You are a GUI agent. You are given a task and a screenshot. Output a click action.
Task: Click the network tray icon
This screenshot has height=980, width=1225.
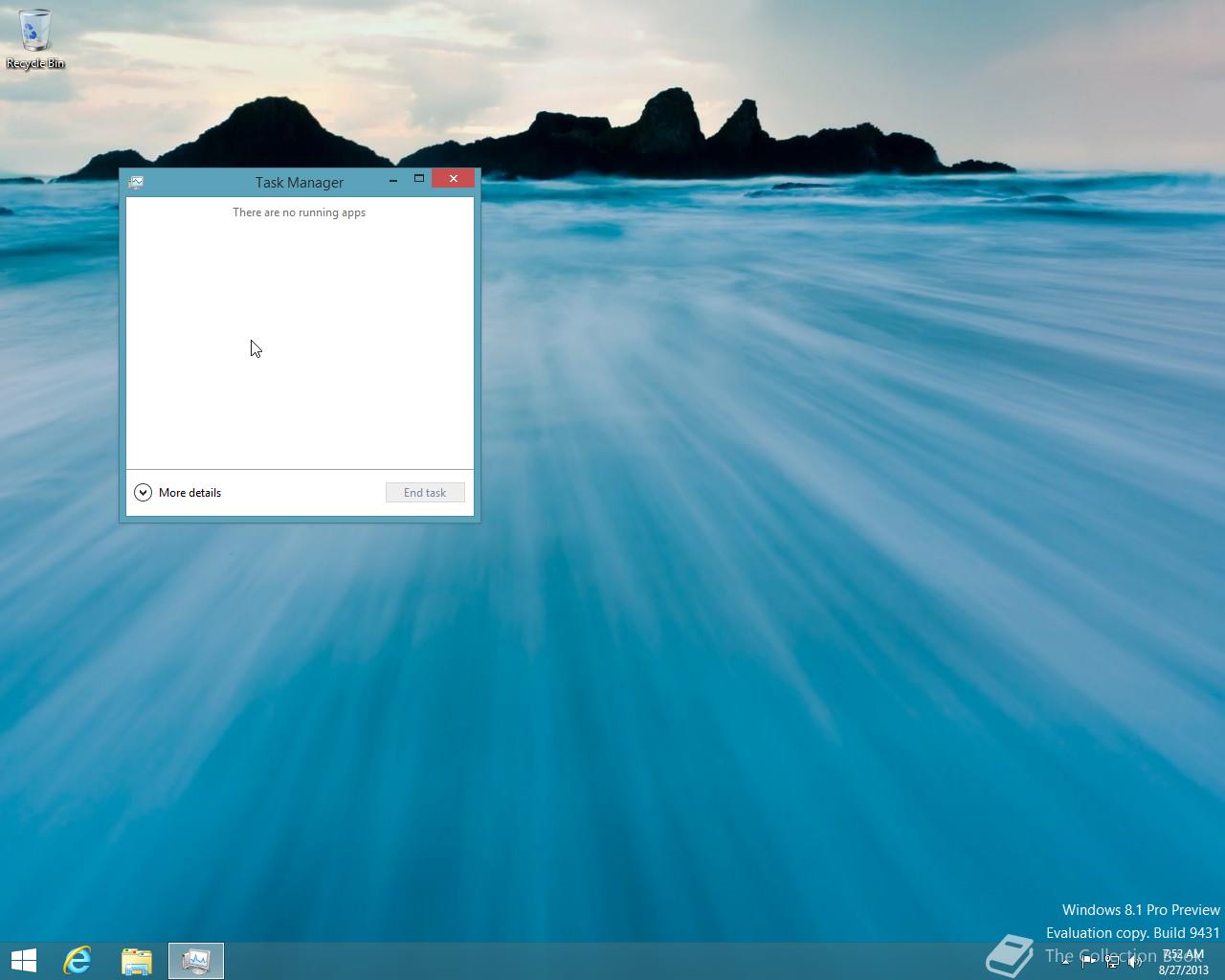click(x=1112, y=962)
